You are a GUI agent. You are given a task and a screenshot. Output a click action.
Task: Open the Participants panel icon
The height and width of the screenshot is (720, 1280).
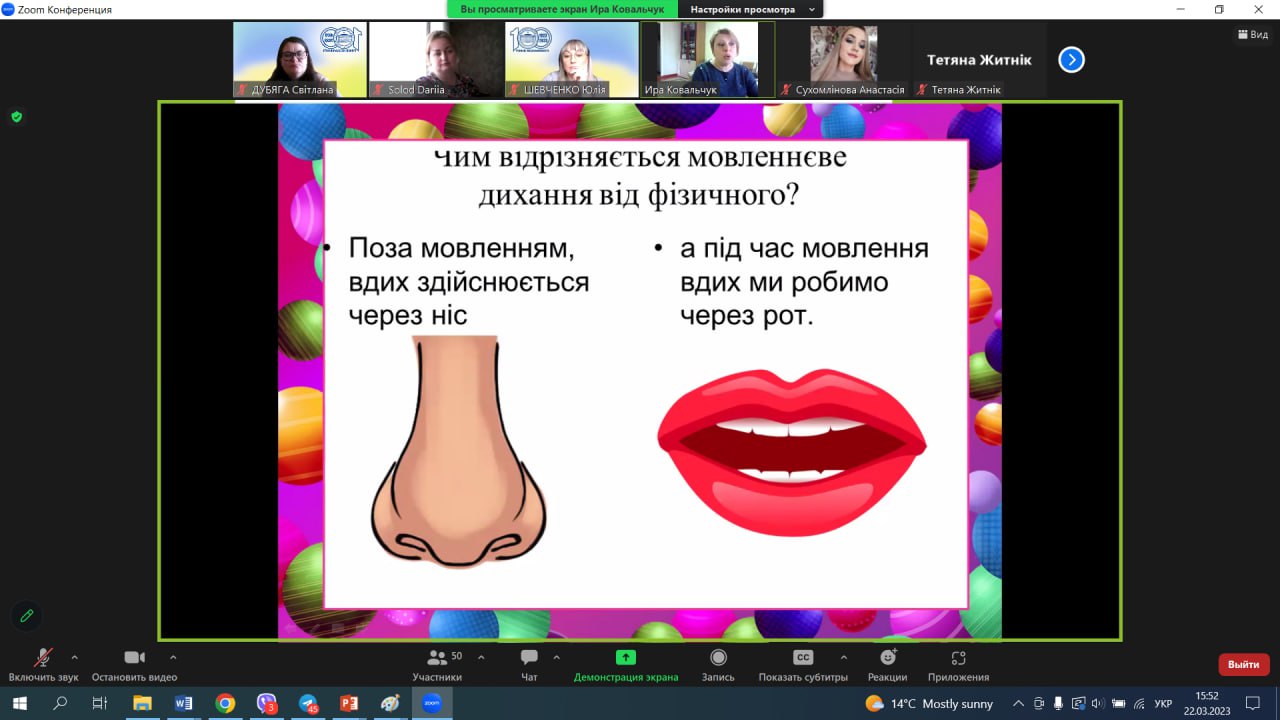click(x=437, y=658)
